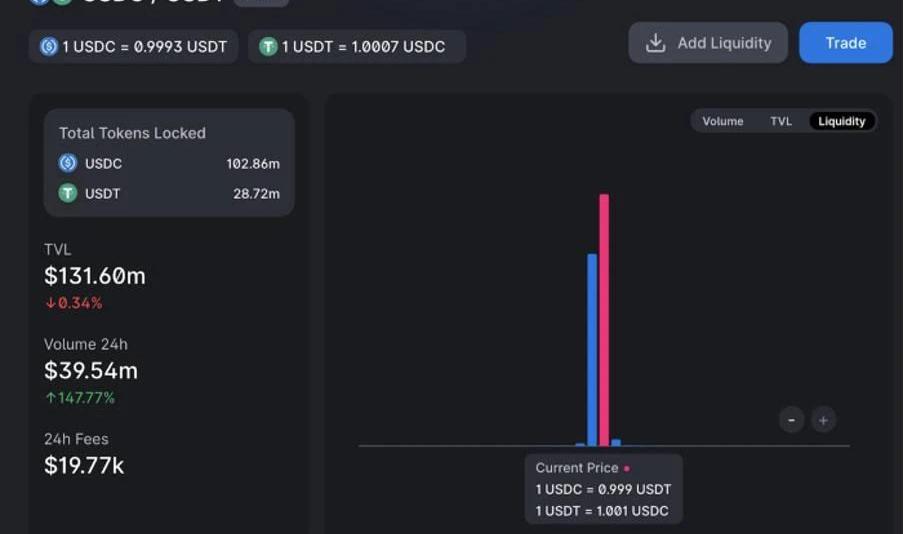Image resolution: width=904 pixels, height=534 pixels.
Task: Click the USDC icon in the exchange rate chip
Action: [x=49, y=46]
